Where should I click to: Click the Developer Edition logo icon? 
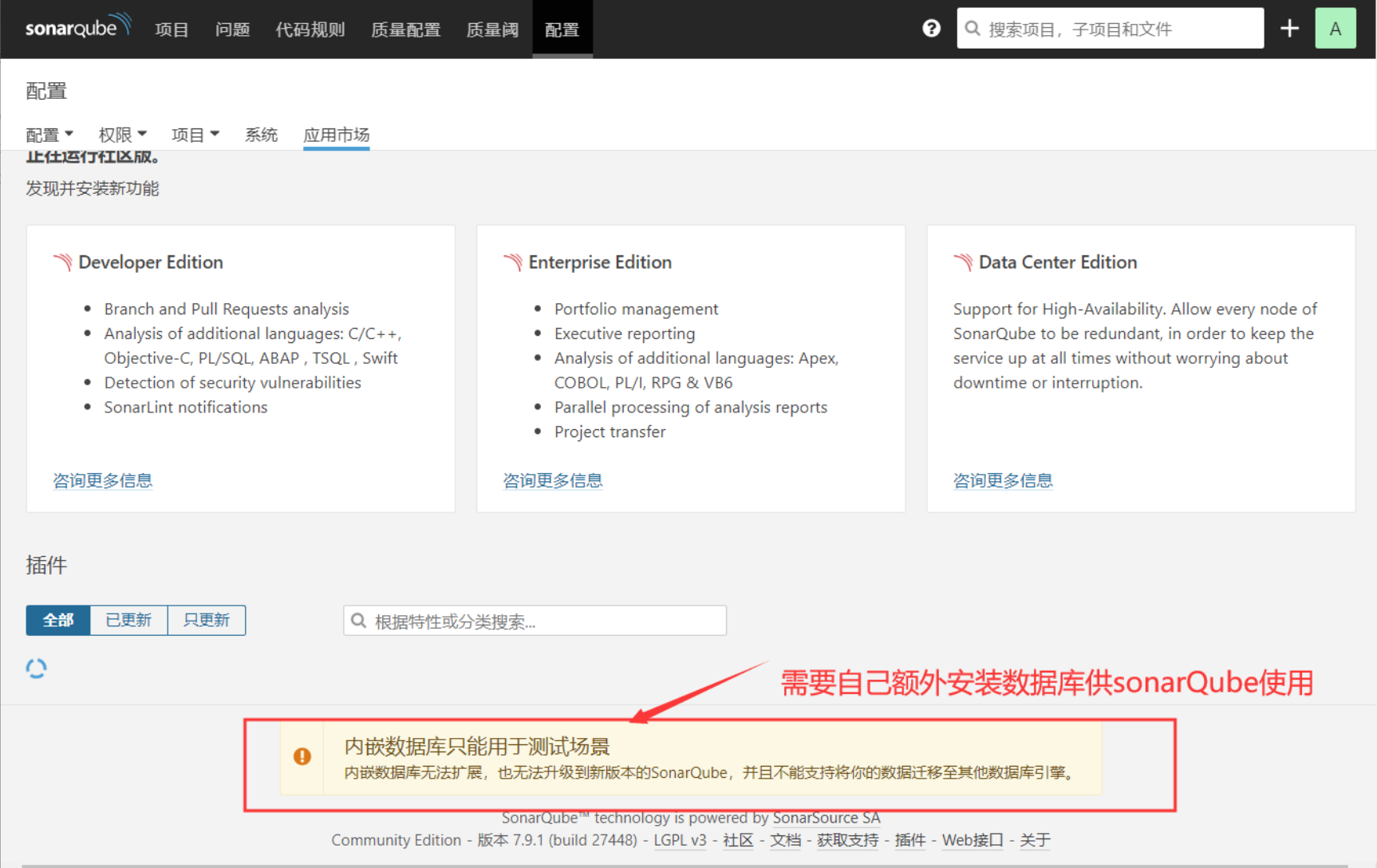[x=62, y=262]
